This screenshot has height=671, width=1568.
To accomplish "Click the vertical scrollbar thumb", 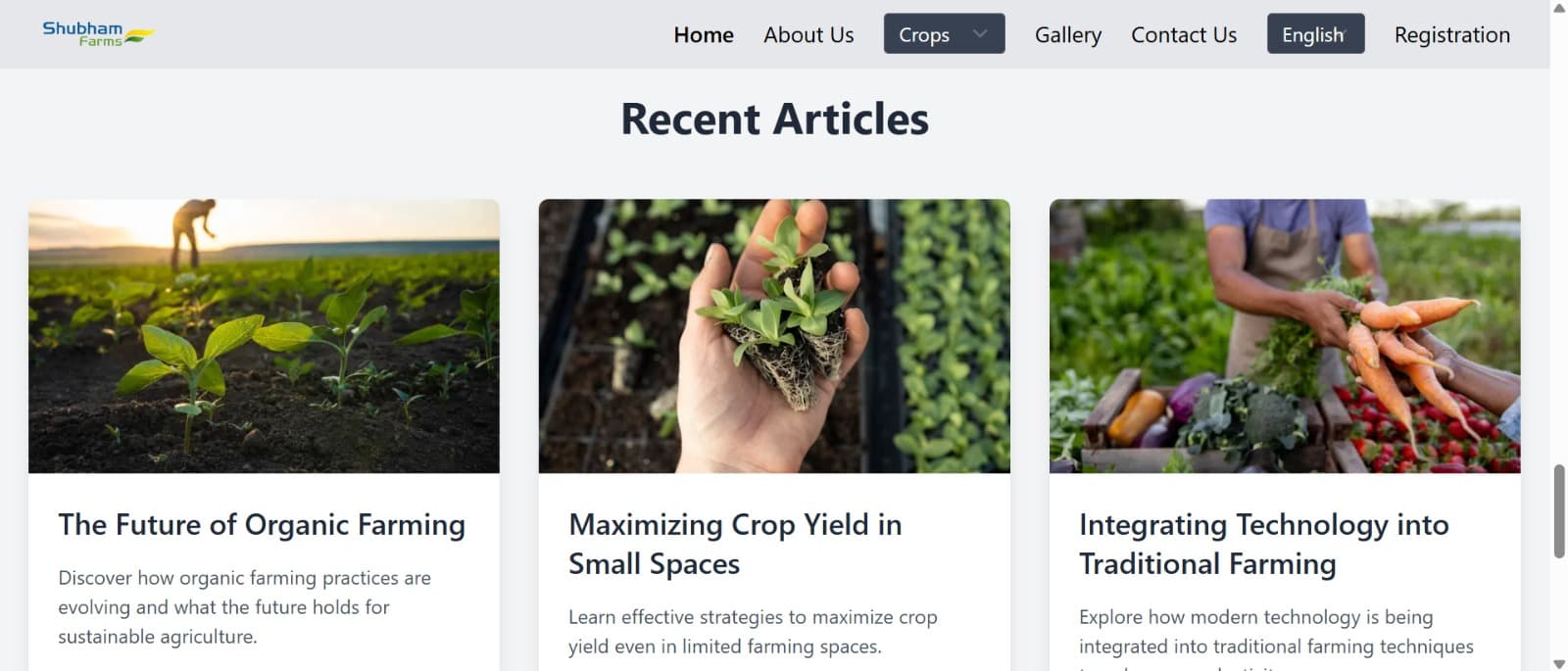I will pyautogui.click(x=1559, y=511).
